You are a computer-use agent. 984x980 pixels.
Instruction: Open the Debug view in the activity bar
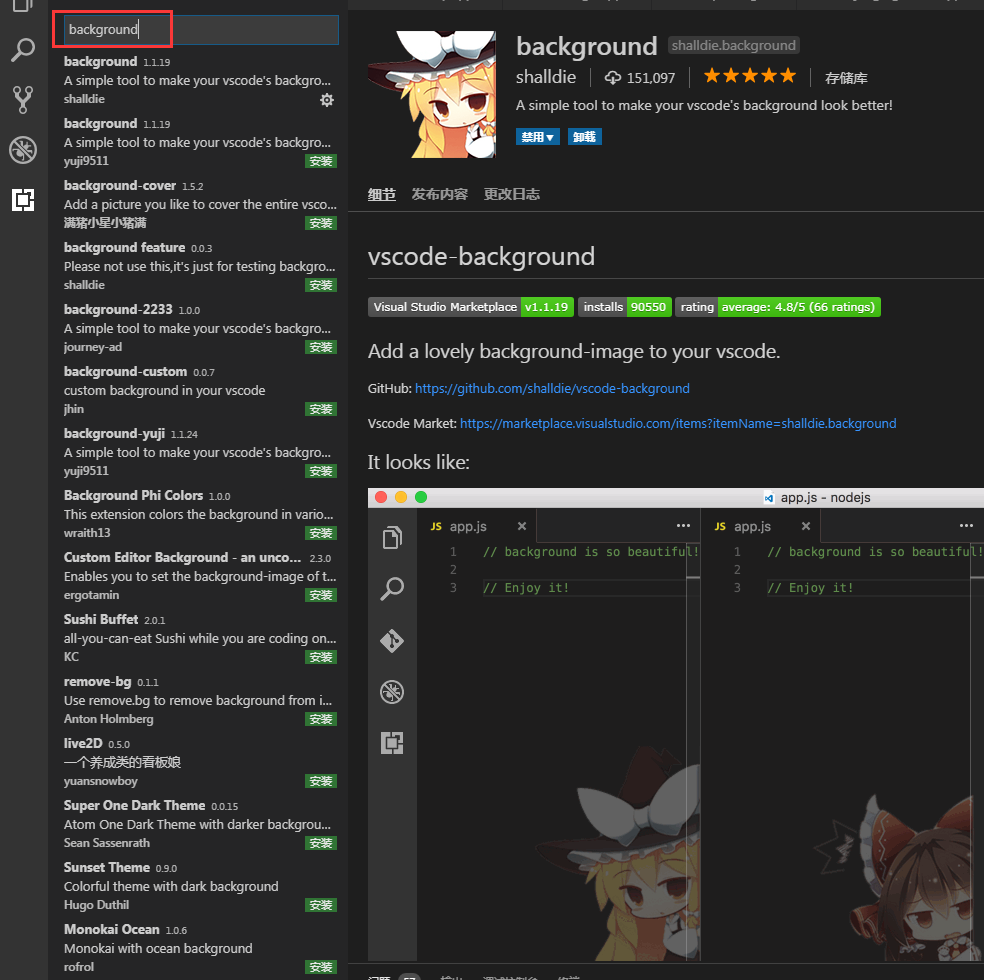coord(24,150)
